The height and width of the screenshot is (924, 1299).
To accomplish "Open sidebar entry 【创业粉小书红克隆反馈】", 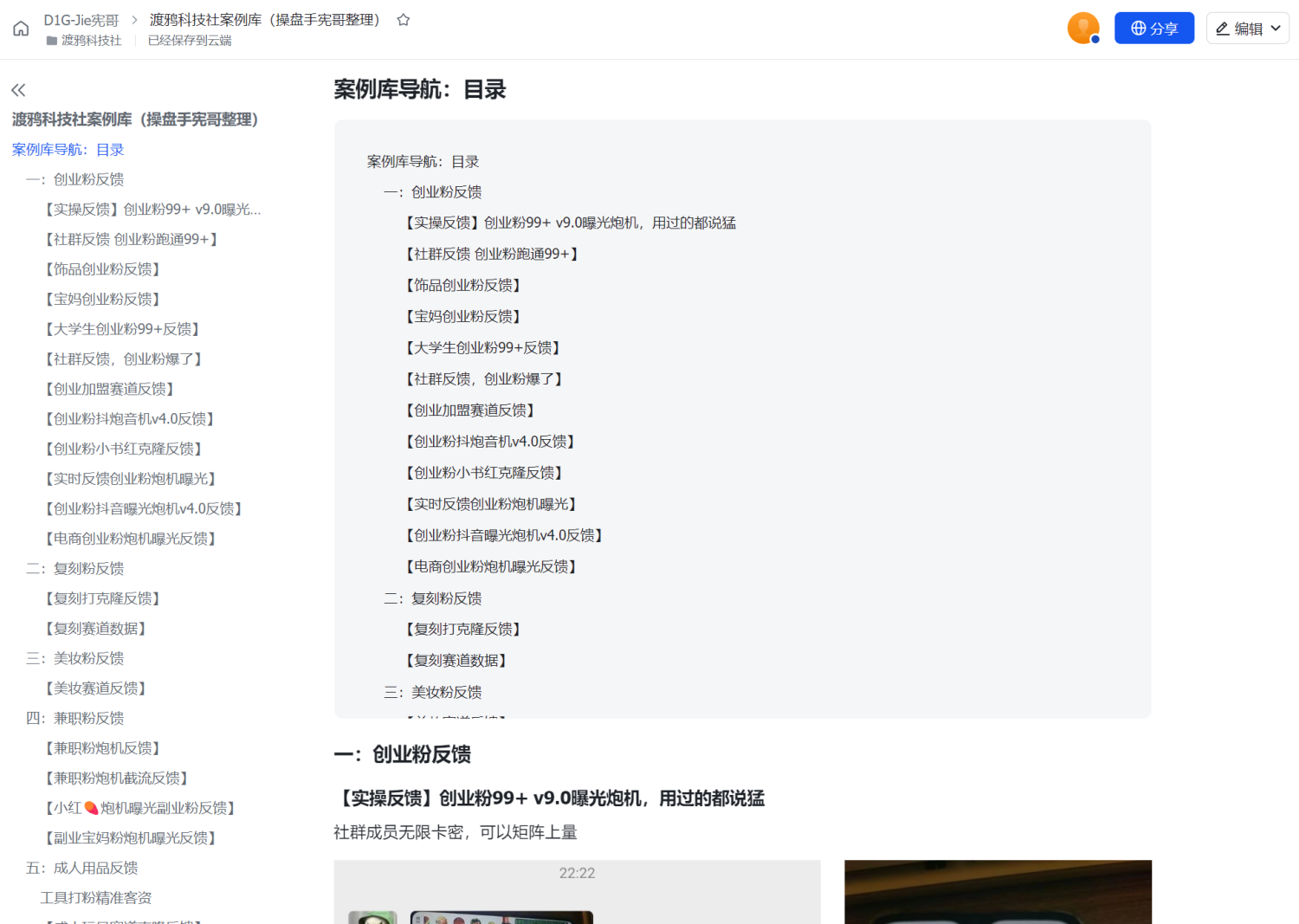I will pyautogui.click(x=124, y=449).
